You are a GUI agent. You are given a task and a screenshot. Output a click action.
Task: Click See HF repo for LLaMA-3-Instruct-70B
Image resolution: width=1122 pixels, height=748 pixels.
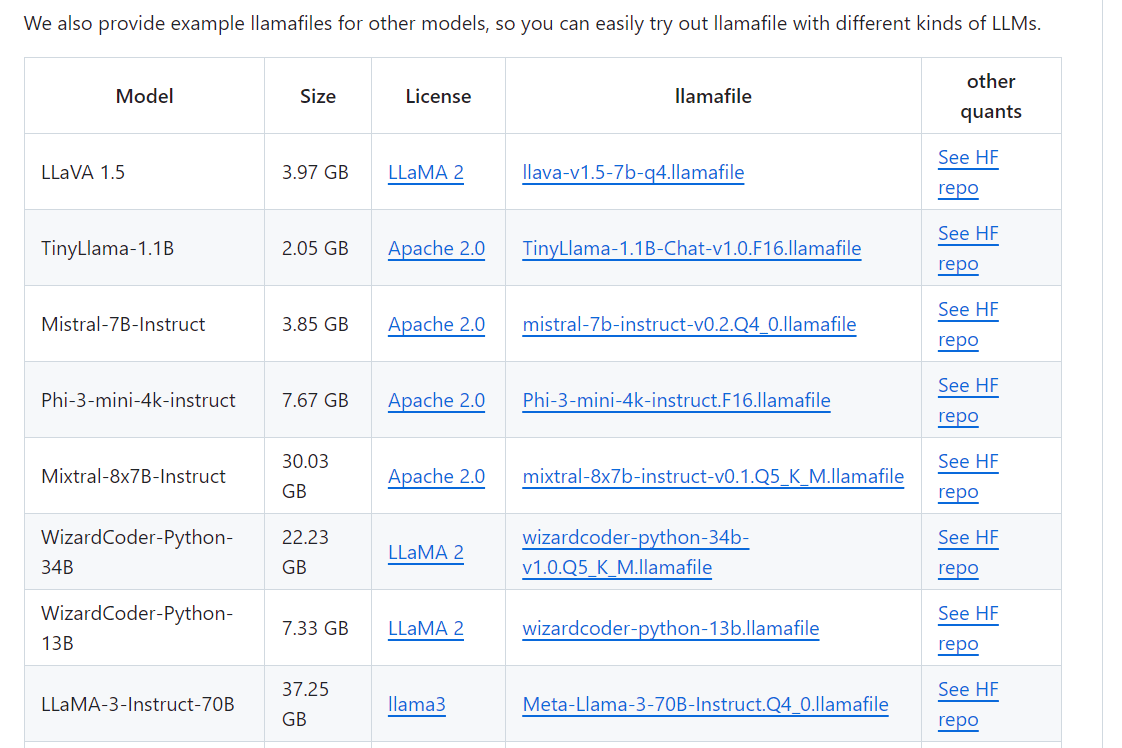(967, 704)
